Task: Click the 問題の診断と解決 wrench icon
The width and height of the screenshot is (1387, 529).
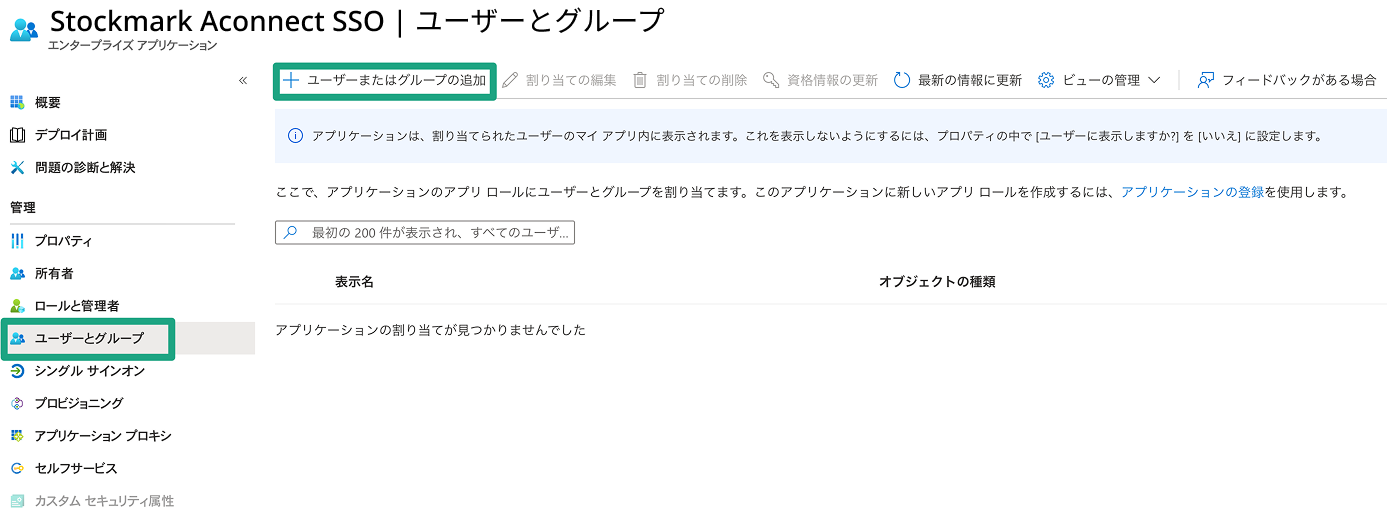Action: pos(17,167)
